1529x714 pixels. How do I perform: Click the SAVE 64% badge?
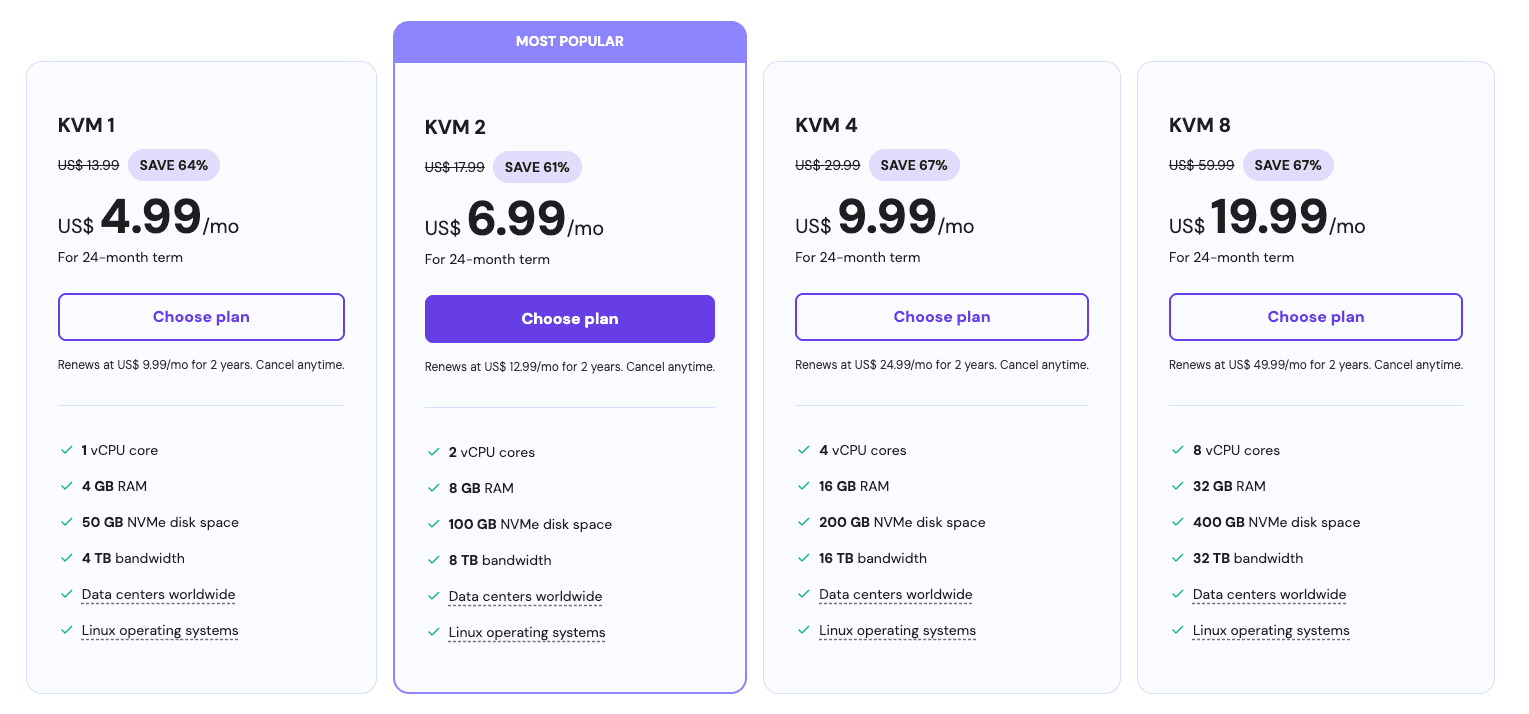click(x=173, y=165)
